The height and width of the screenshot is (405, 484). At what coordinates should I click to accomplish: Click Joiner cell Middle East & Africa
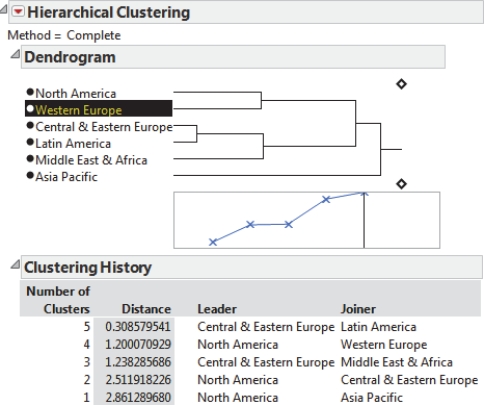[397, 362]
